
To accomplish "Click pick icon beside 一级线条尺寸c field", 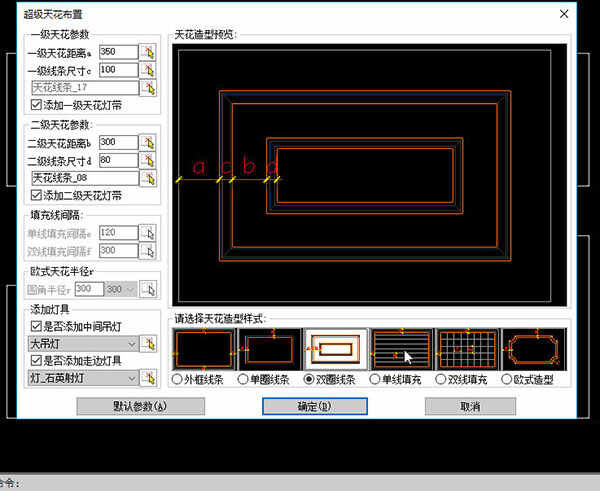I will pos(148,70).
